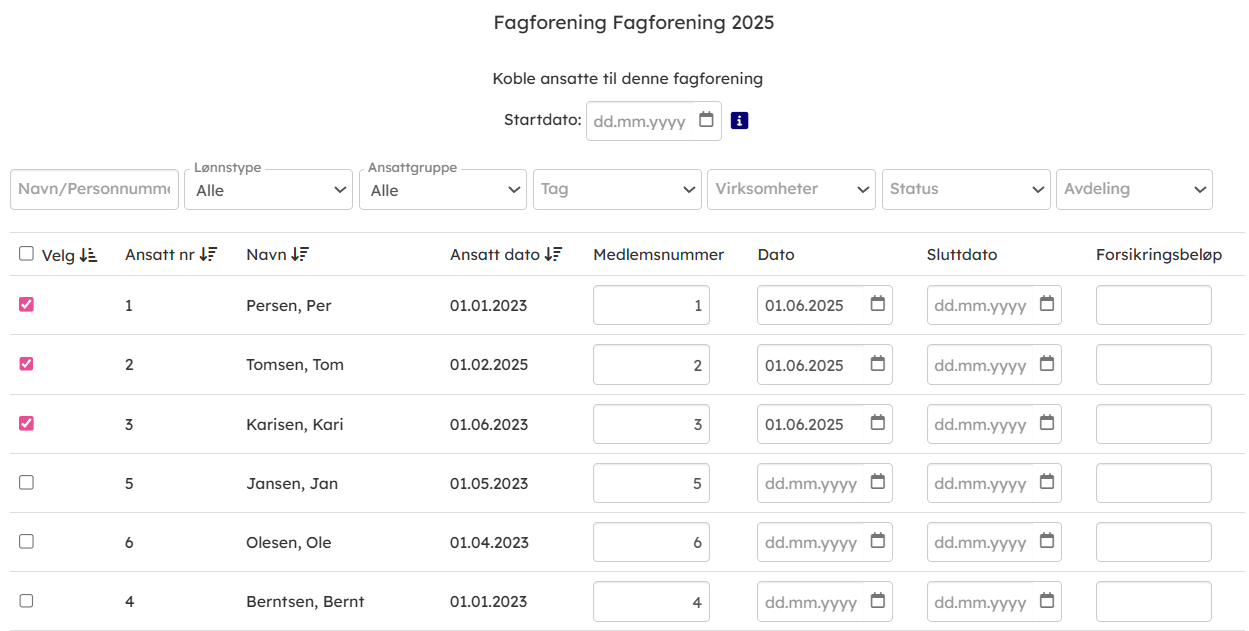Sort the table by Ansatt nr
Screen dimensions: 1249x631
(208, 255)
